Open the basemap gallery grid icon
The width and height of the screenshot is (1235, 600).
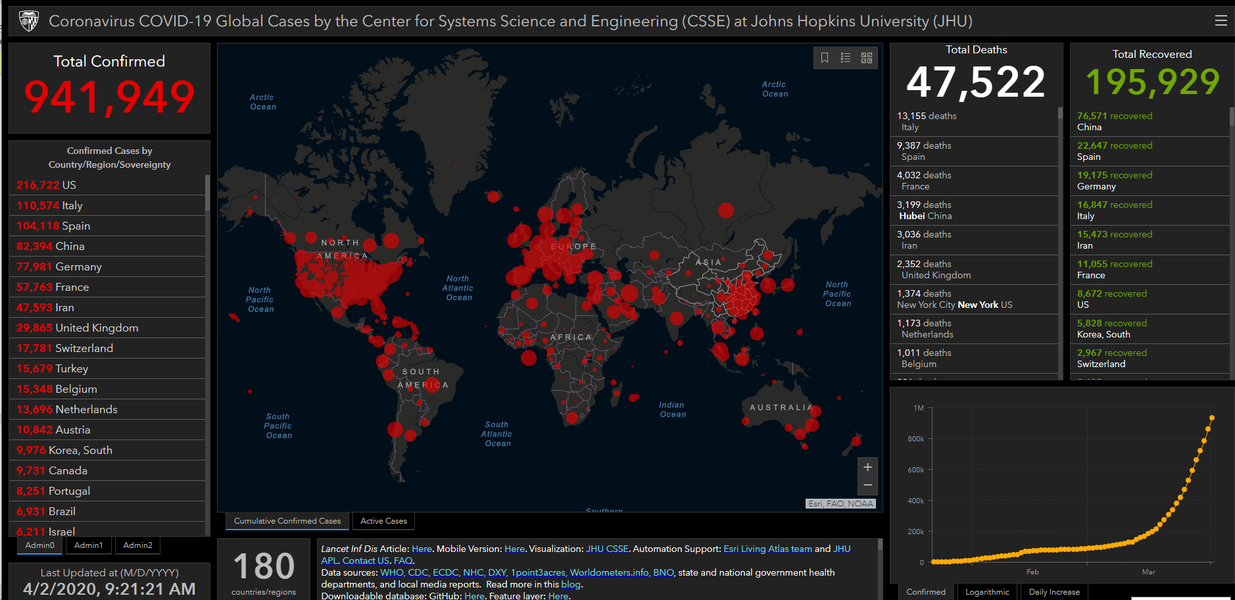coord(867,58)
